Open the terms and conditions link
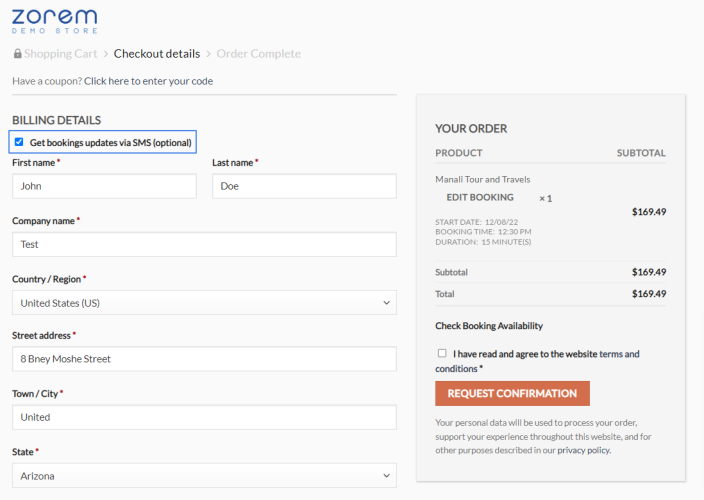Viewport: 704px width, 500px height. [x=619, y=354]
